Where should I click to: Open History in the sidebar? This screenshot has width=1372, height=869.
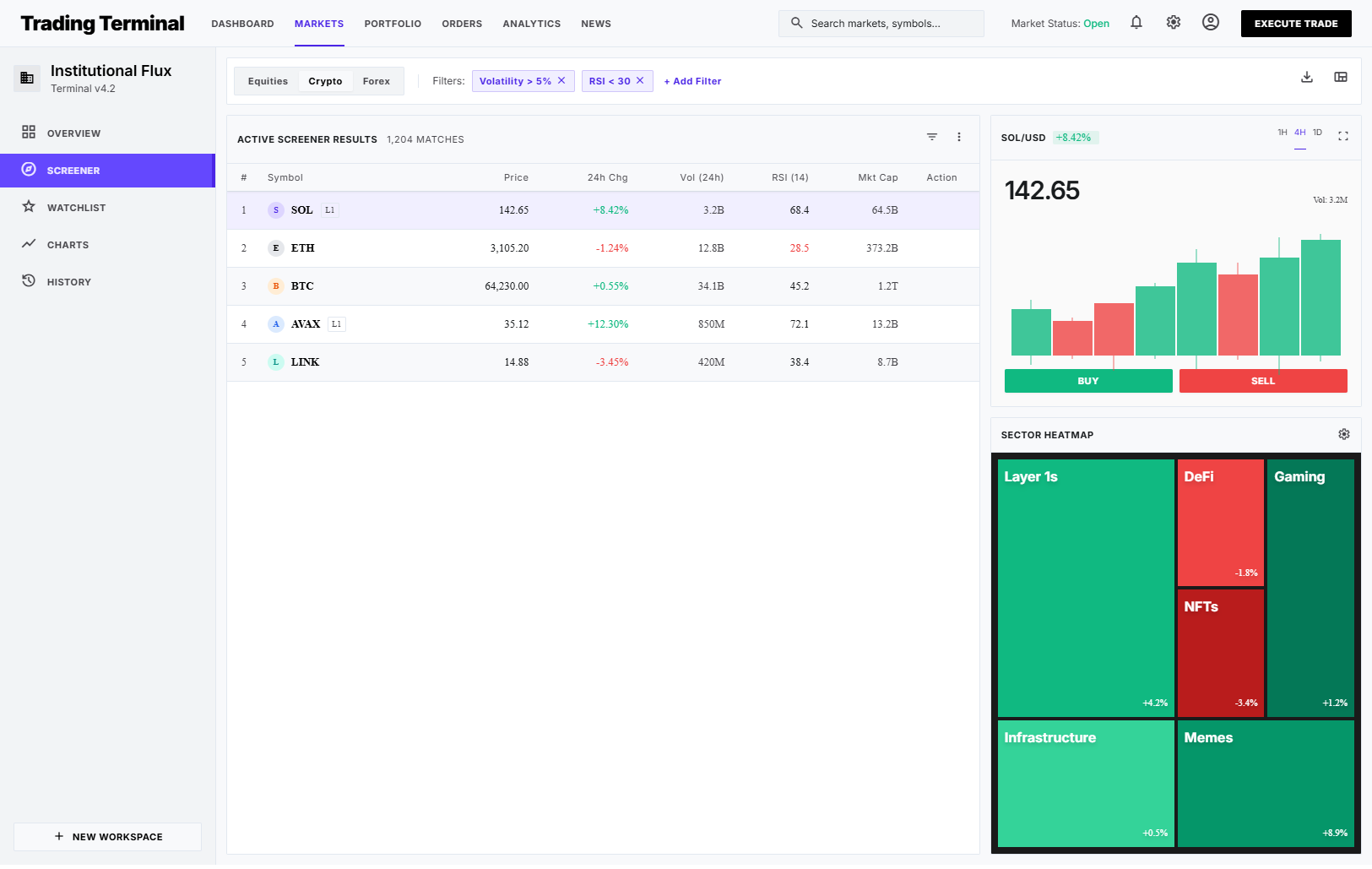coord(107,282)
